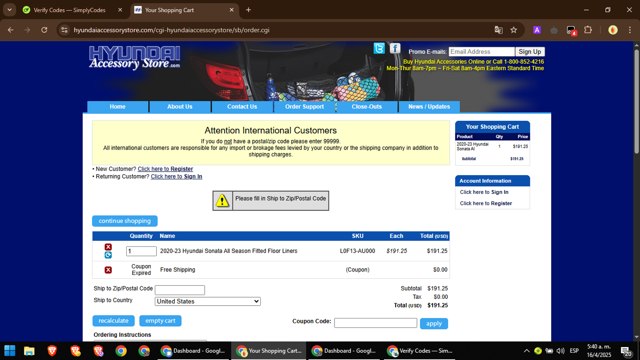Viewport: 640px width, 360px height.
Task: Open Windows Start menu
Action: pyautogui.click(x=10, y=351)
